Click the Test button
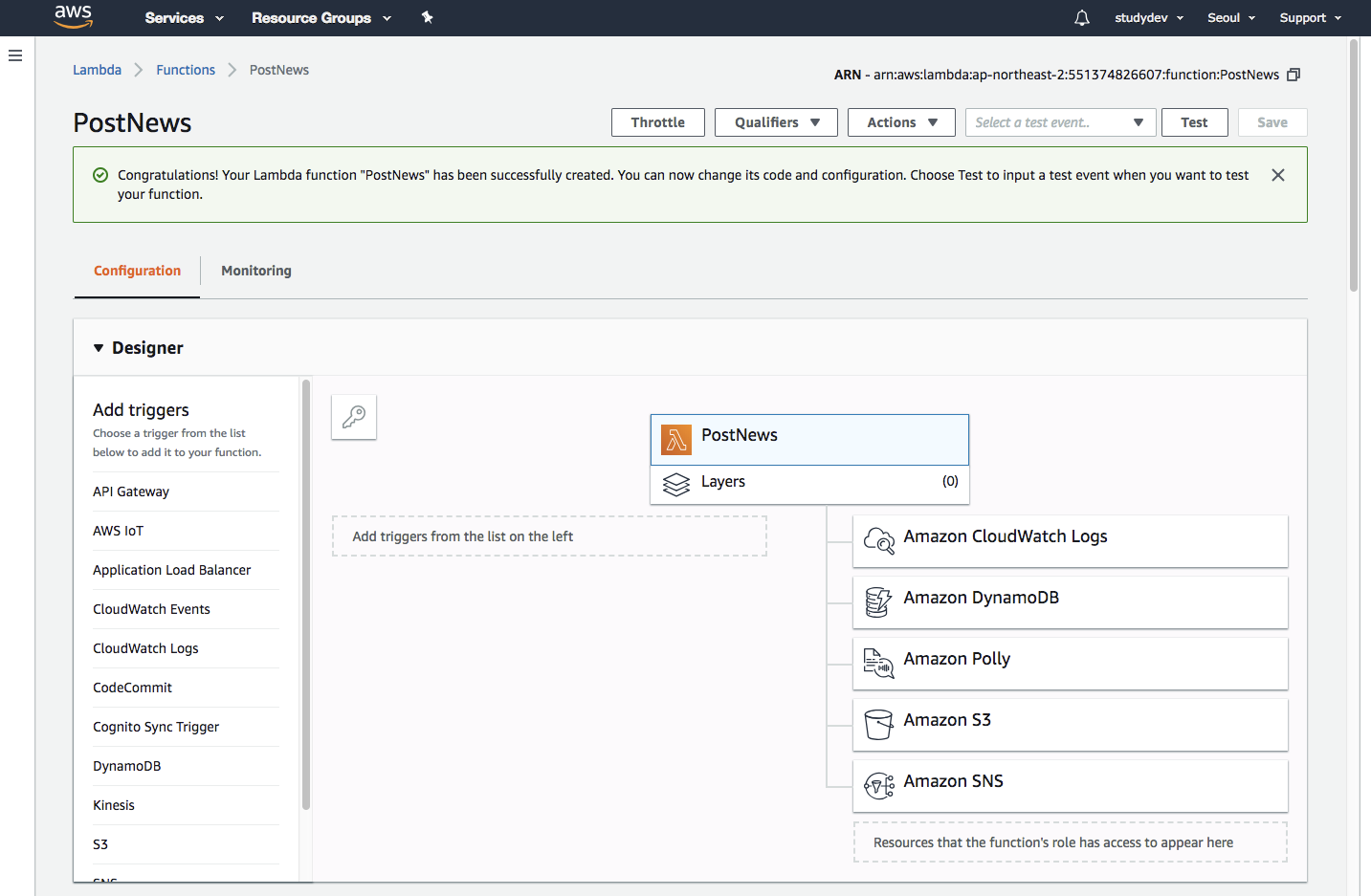 1194,122
